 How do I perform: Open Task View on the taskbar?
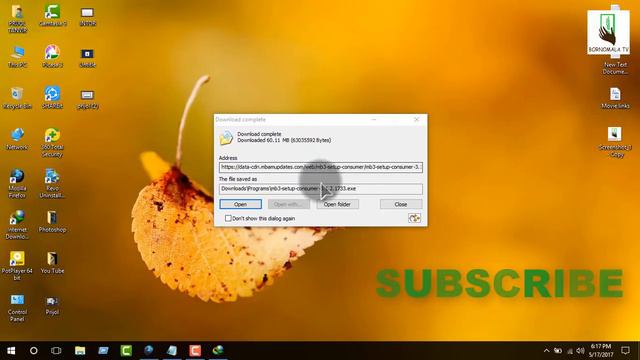(56, 351)
